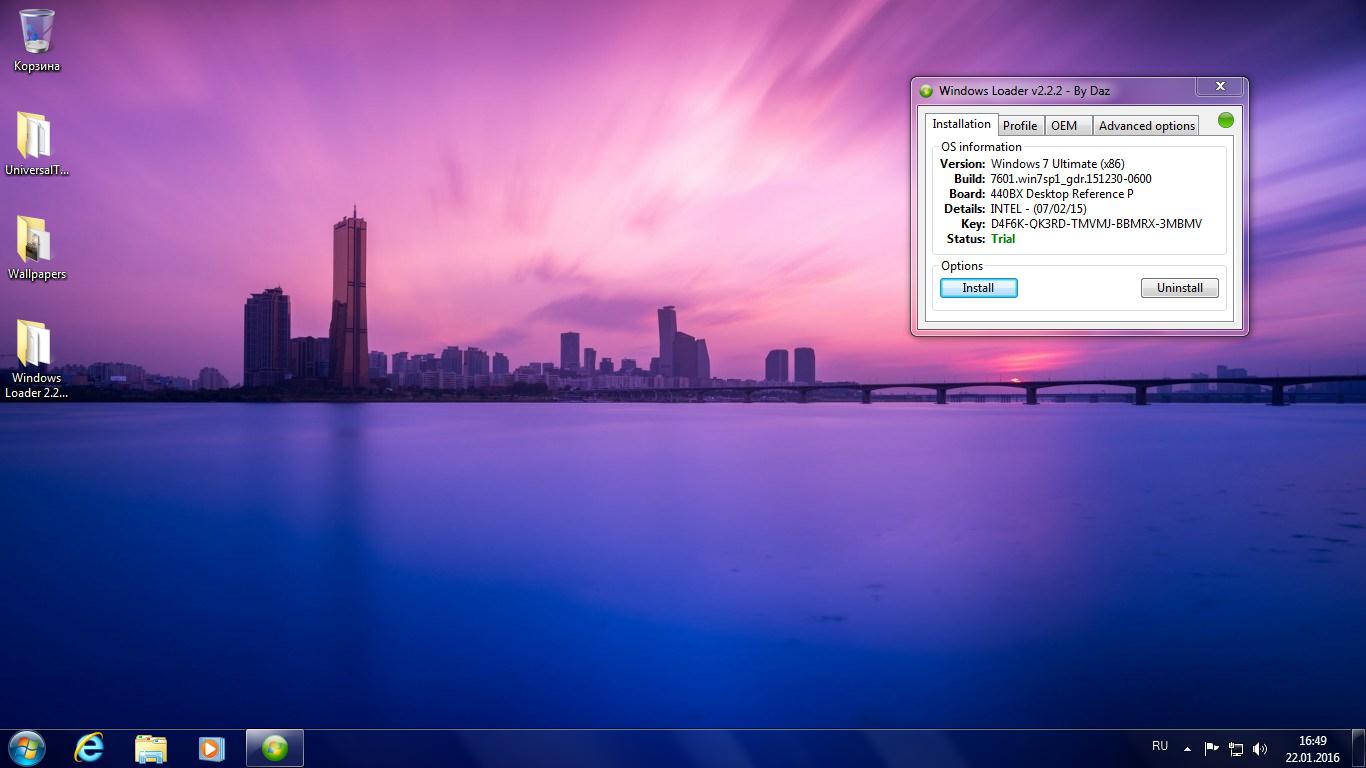The width and height of the screenshot is (1366, 768).
Task: Select the Wallpapers folder icon
Action: [36, 248]
